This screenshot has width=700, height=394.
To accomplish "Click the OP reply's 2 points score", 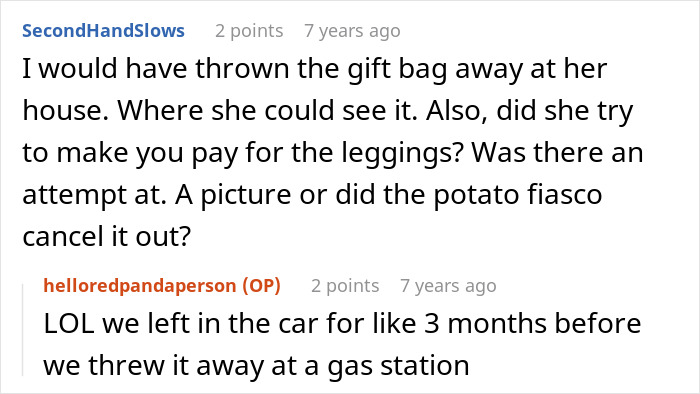I will coord(345,286).
